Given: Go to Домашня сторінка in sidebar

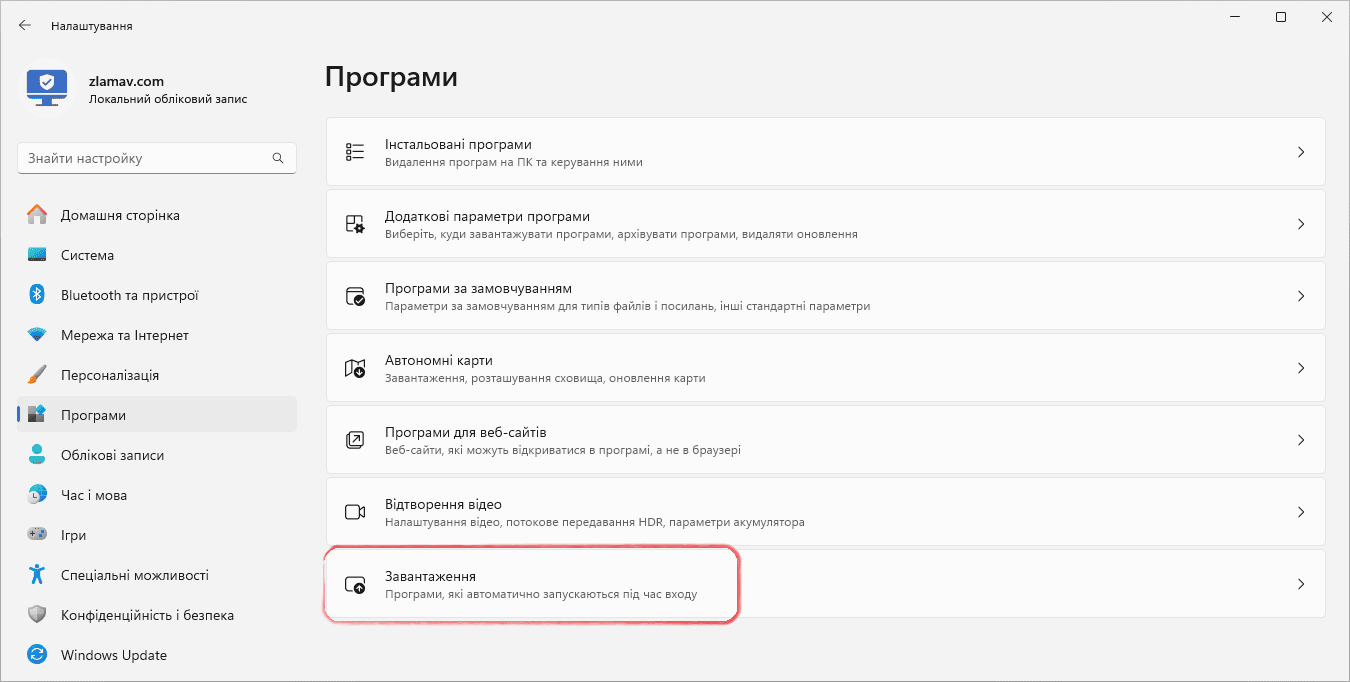Looking at the screenshot, I should point(120,215).
